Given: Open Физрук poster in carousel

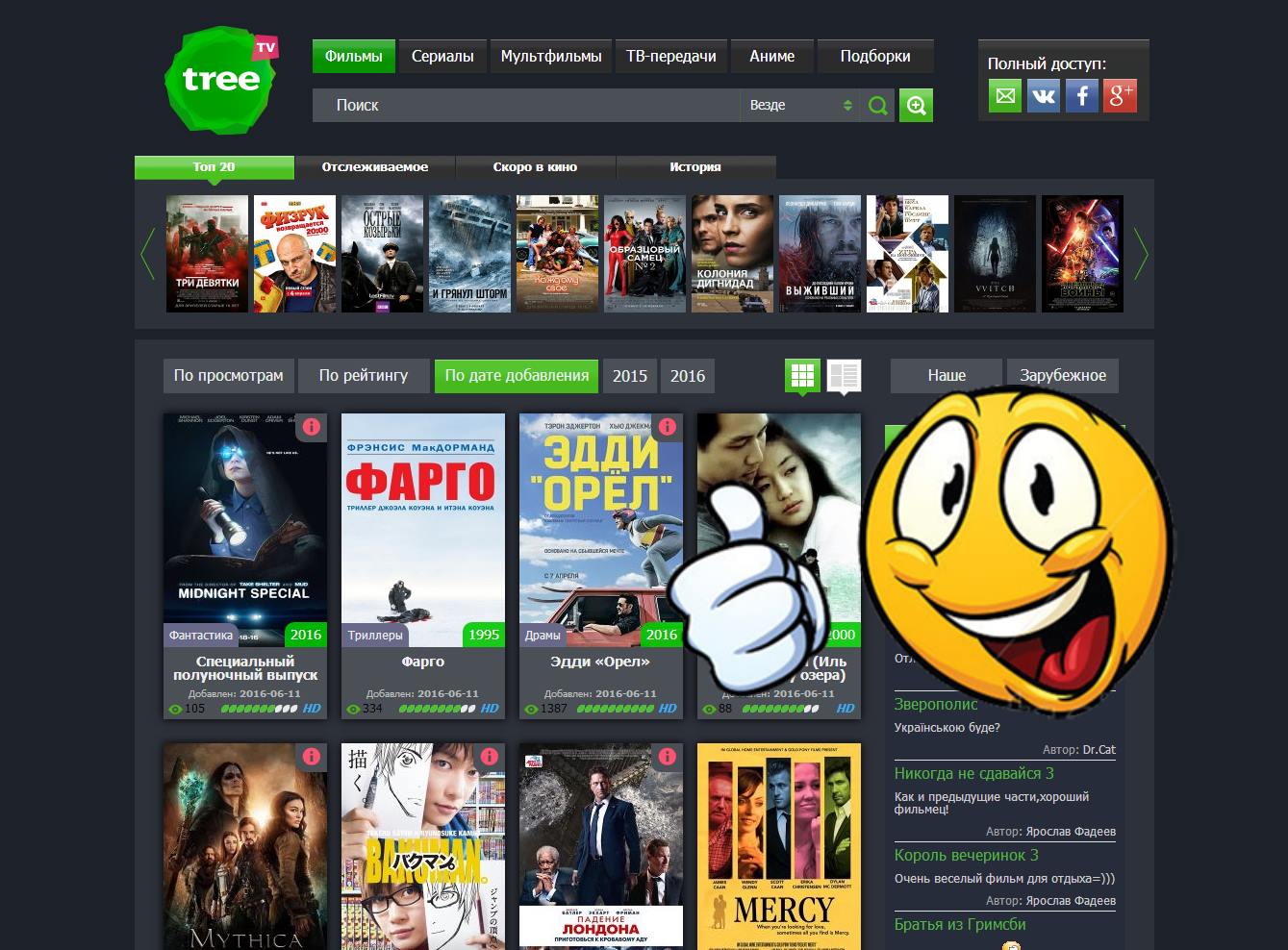Looking at the screenshot, I should tap(294, 254).
